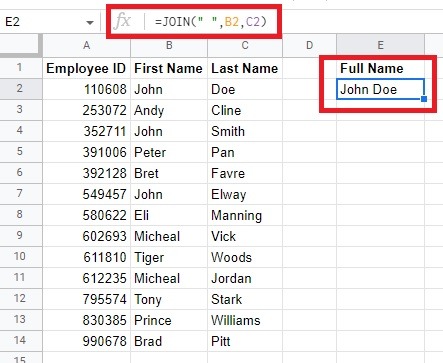Click cell with ID 352711

click(x=87, y=131)
